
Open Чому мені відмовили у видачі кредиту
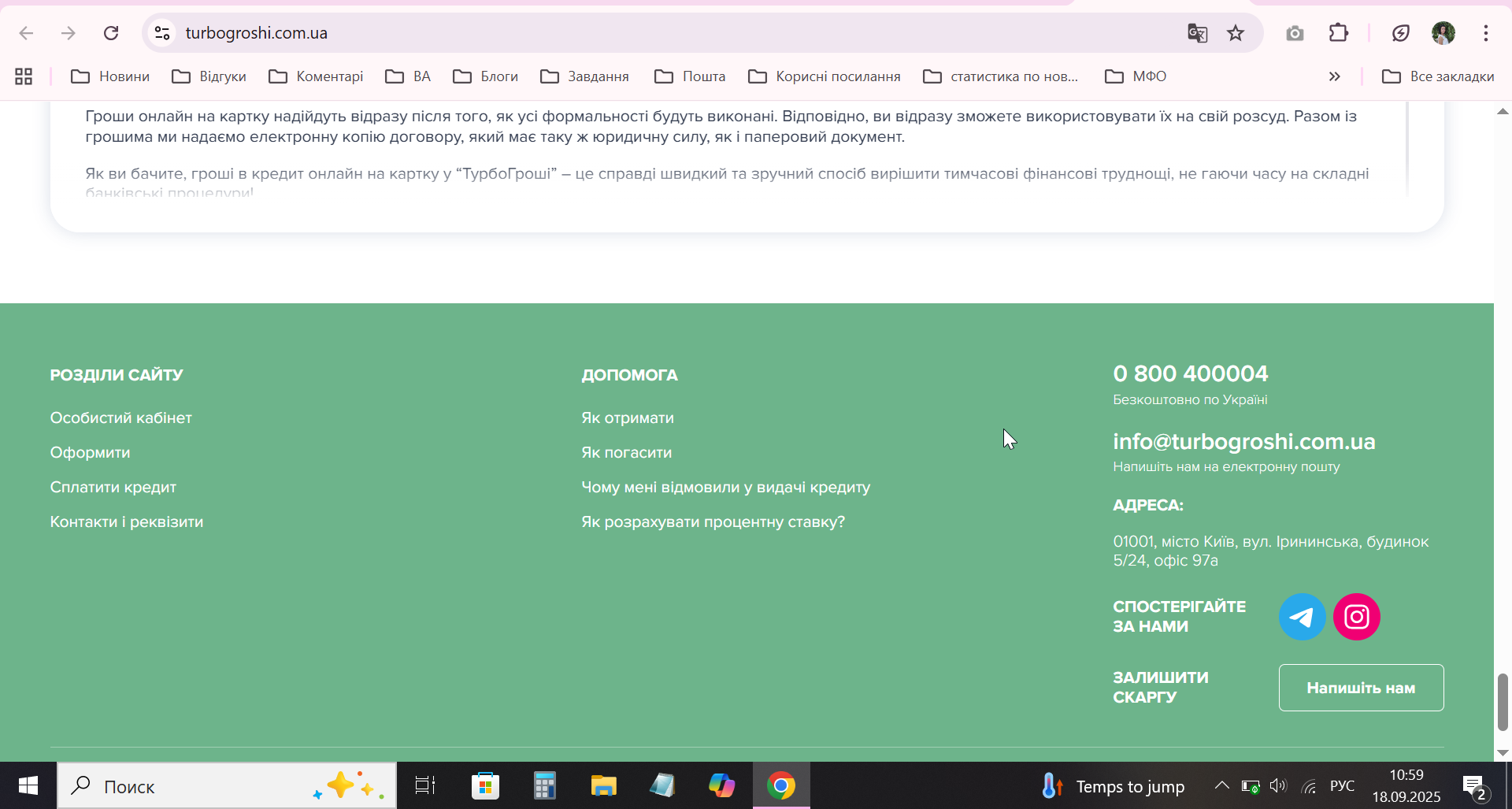point(726,488)
